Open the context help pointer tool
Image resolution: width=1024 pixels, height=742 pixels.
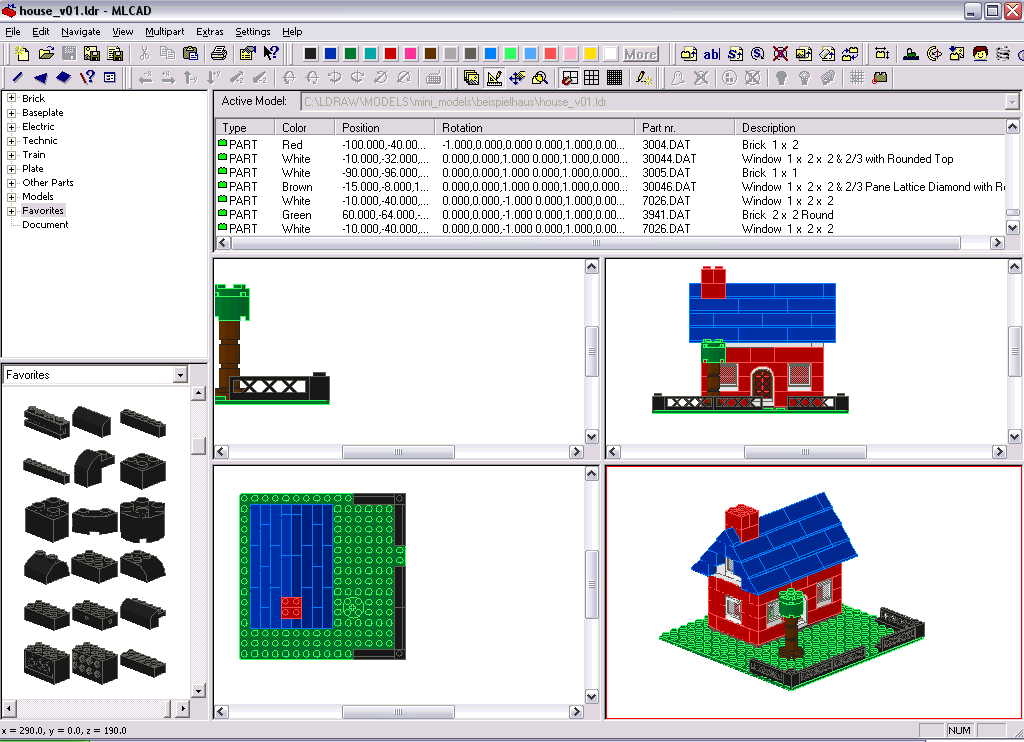click(271, 54)
